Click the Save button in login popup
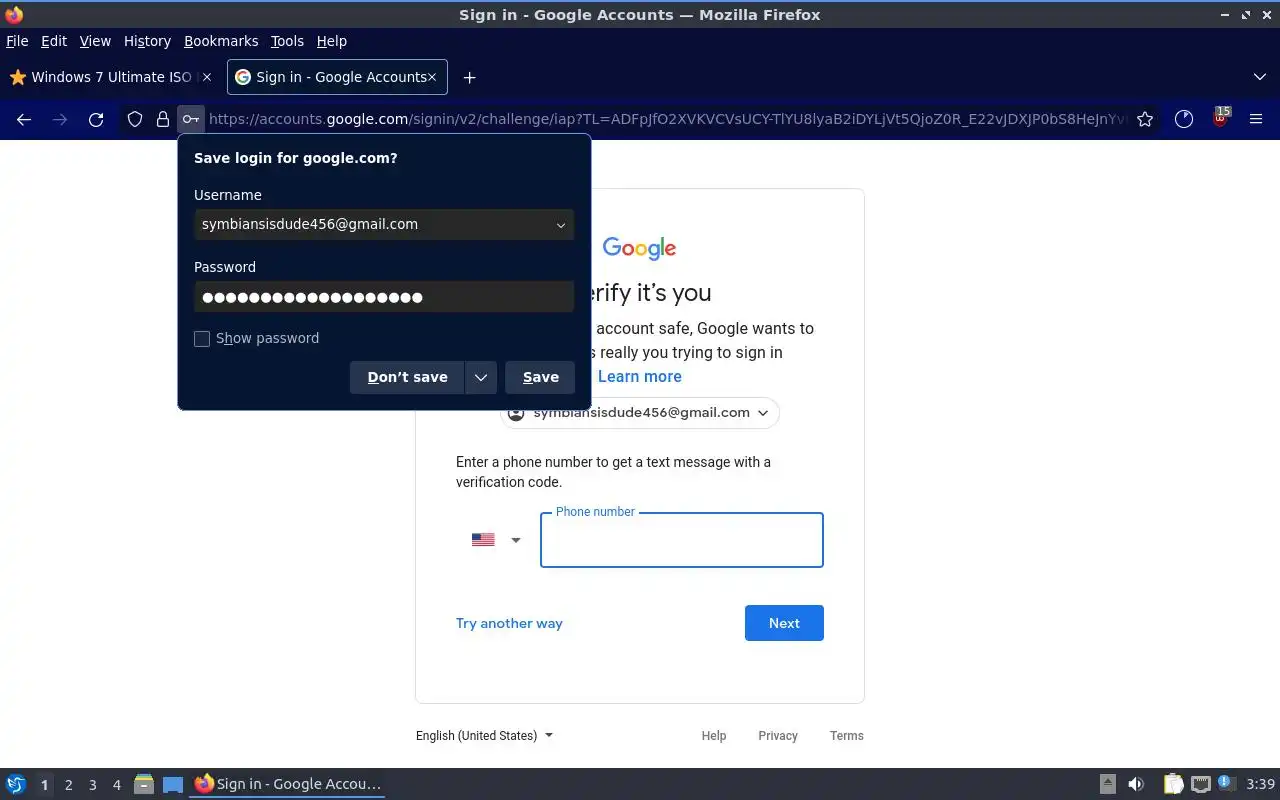Viewport: 1280px width, 800px height. point(540,377)
